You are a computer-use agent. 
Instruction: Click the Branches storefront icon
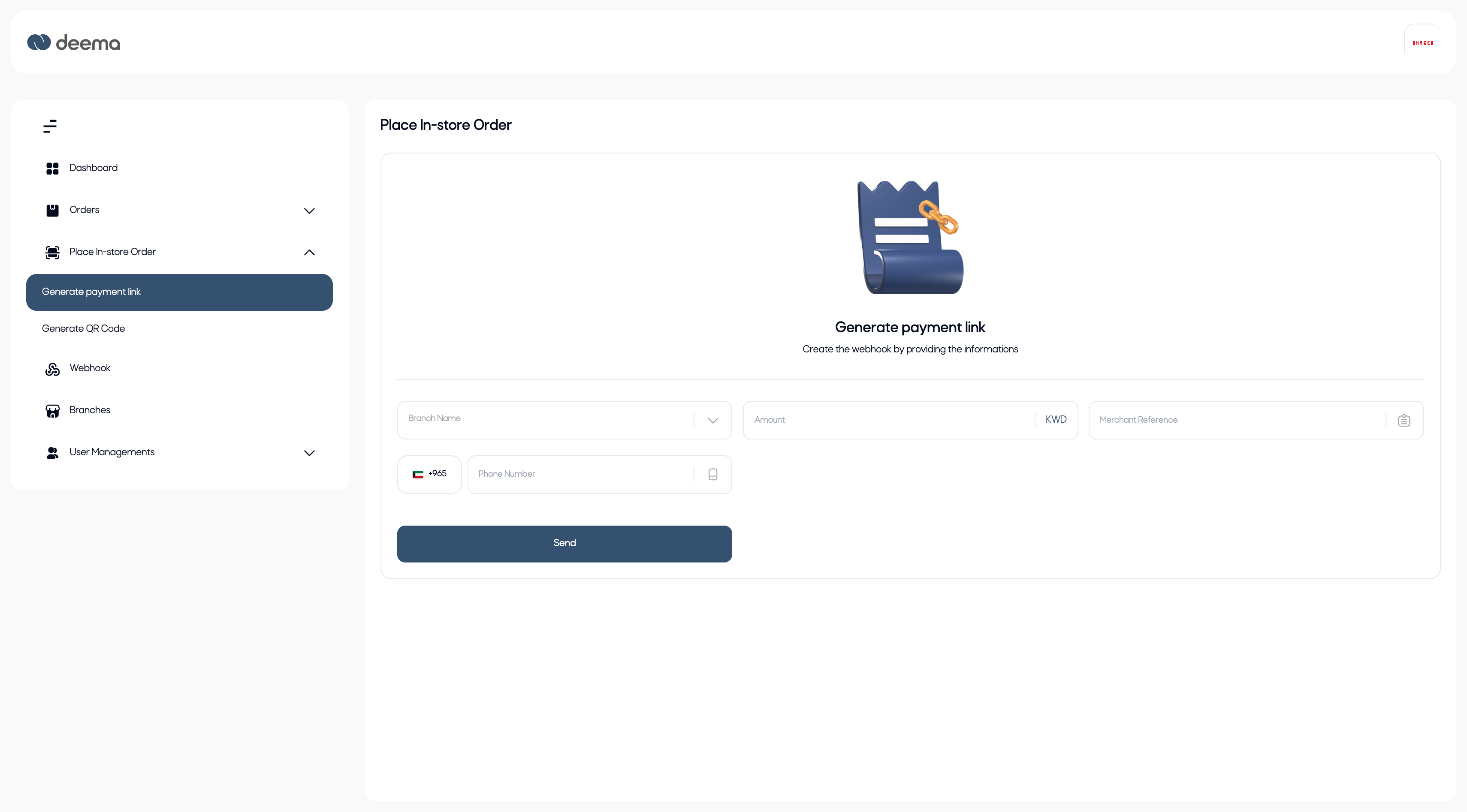(x=52, y=411)
